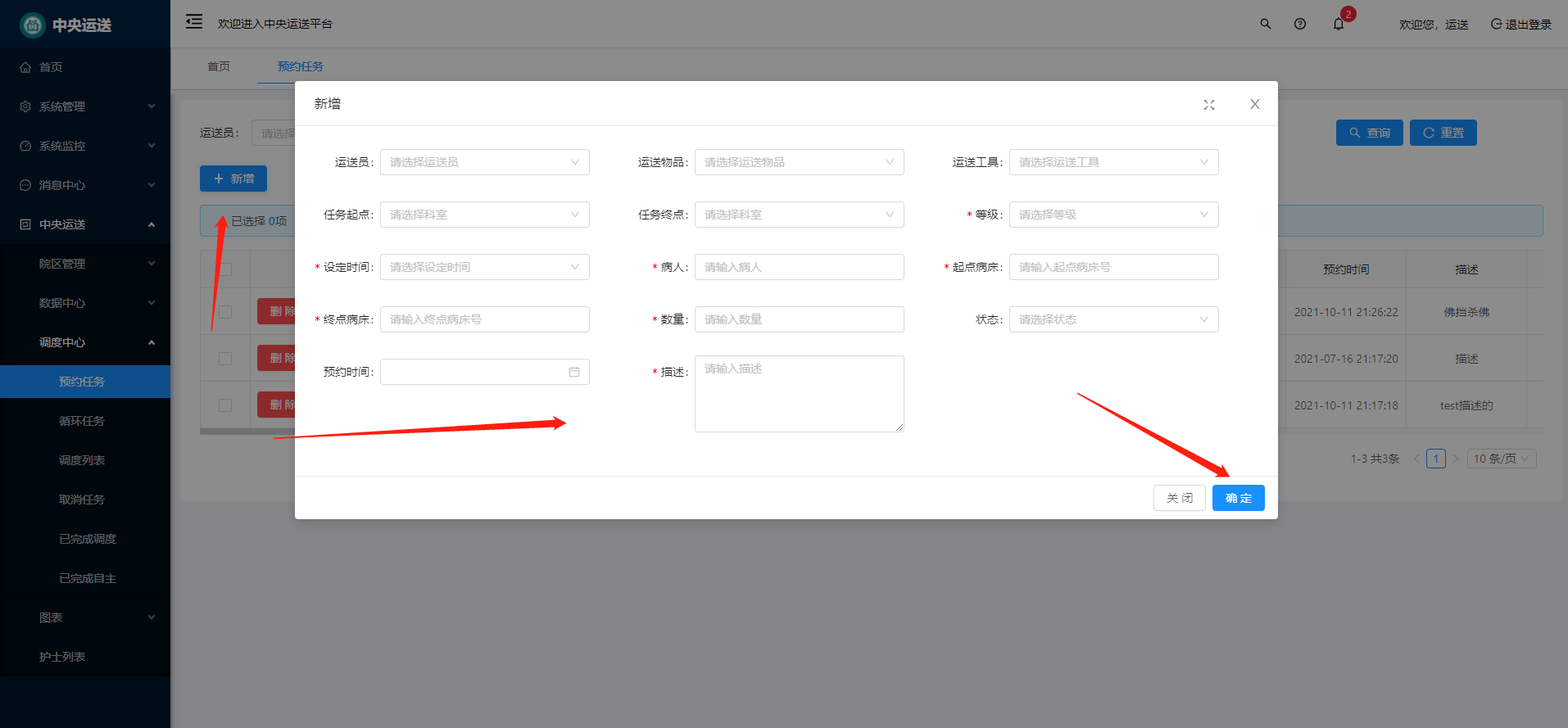Open the 设定时间 dropdown
The image size is (1568, 728).
(x=485, y=267)
